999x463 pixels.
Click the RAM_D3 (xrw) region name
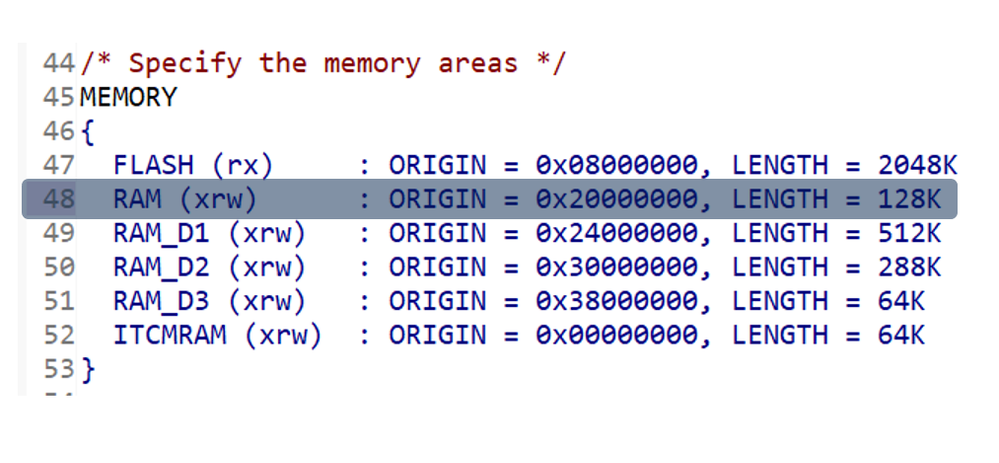click(210, 301)
